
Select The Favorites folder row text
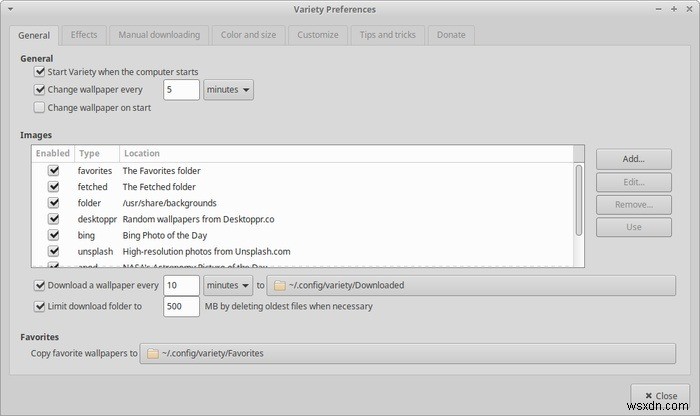click(x=162, y=171)
